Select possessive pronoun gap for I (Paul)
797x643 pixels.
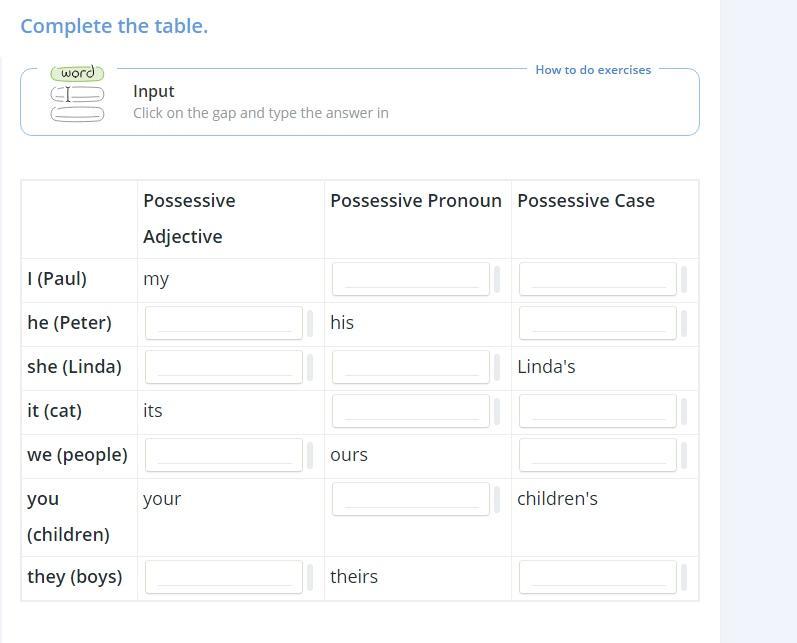pos(411,279)
